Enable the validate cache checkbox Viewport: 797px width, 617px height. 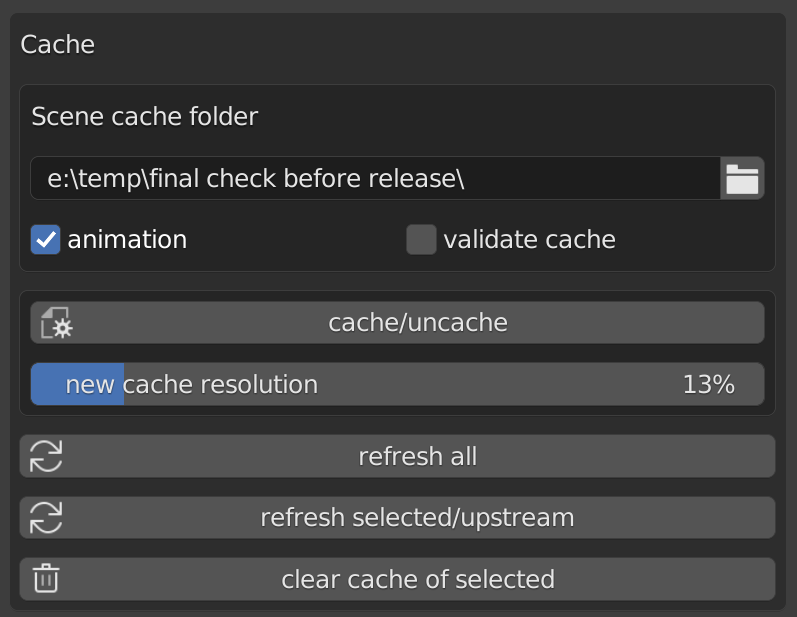pos(421,240)
